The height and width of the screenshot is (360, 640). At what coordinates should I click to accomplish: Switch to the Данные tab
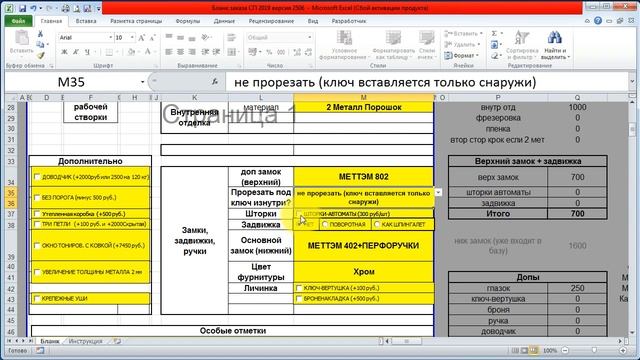click(x=224, y=21)
